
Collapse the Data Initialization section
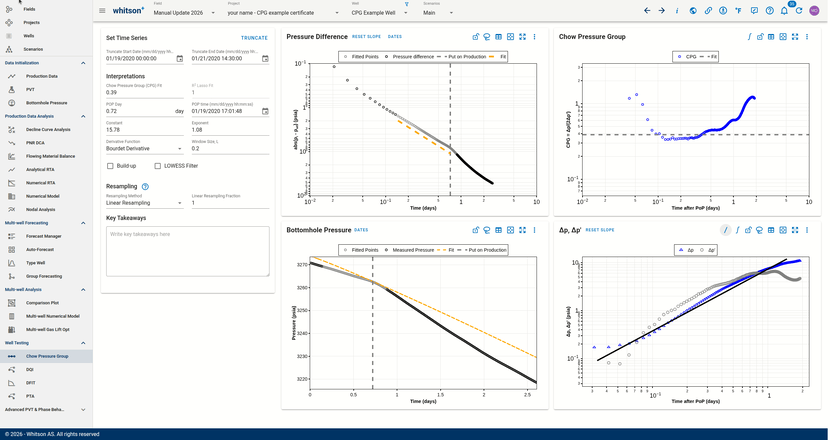click(x=83, y=63)
